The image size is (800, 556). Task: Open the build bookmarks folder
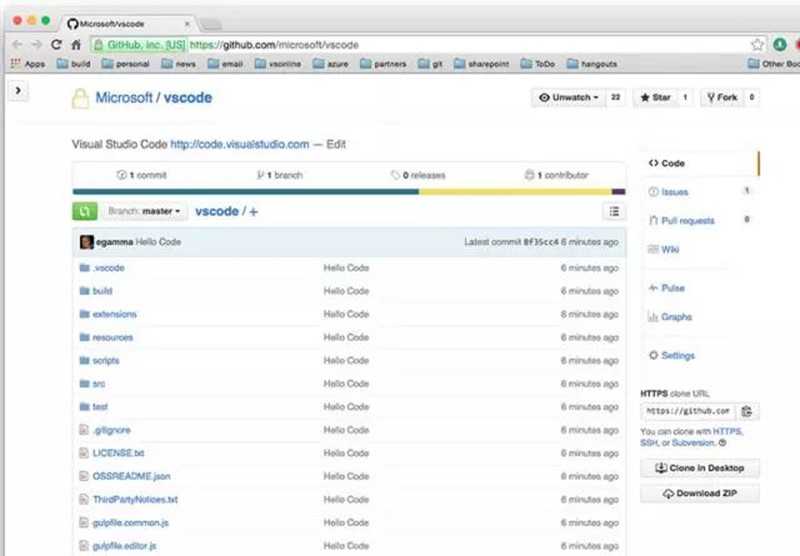pos(73,64)
